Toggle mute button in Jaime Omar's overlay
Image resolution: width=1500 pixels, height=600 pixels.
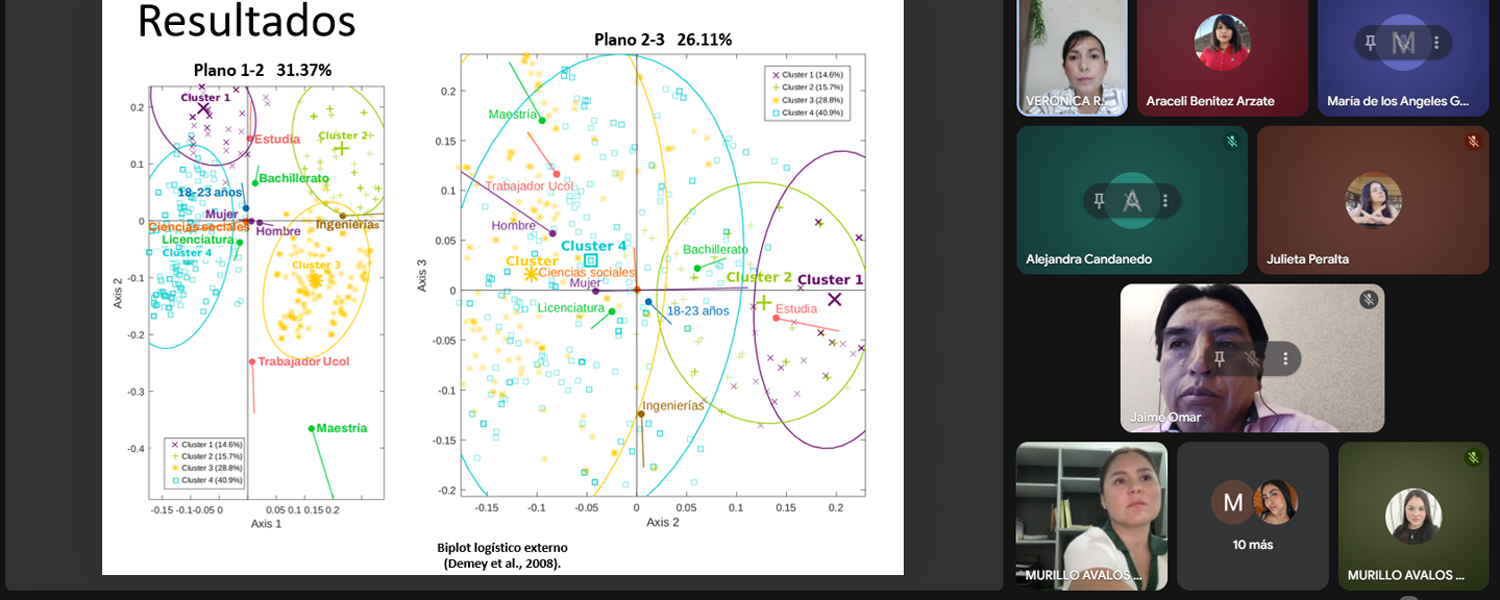(x=1252, y=358)
